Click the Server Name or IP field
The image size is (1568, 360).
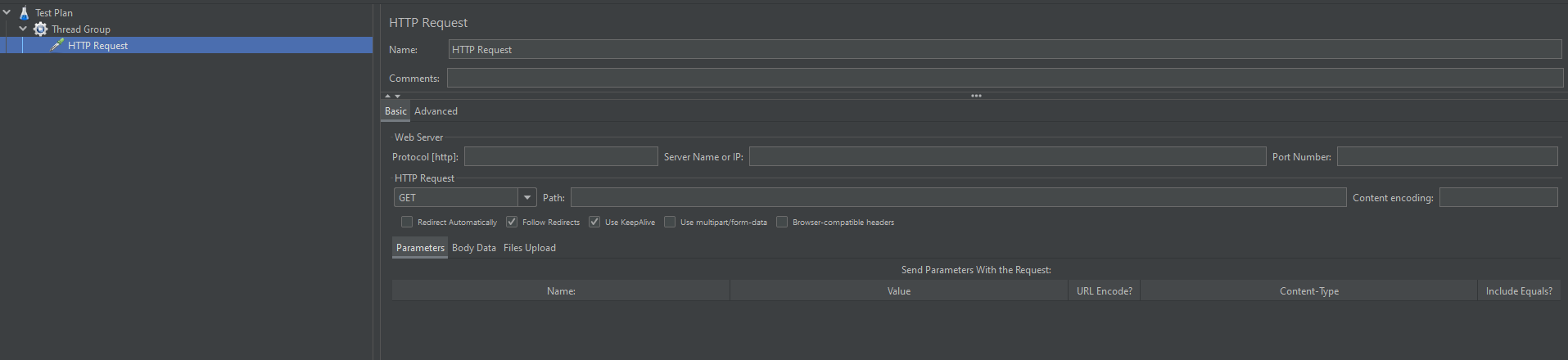pyautogui.click(x=1007, y=156)
